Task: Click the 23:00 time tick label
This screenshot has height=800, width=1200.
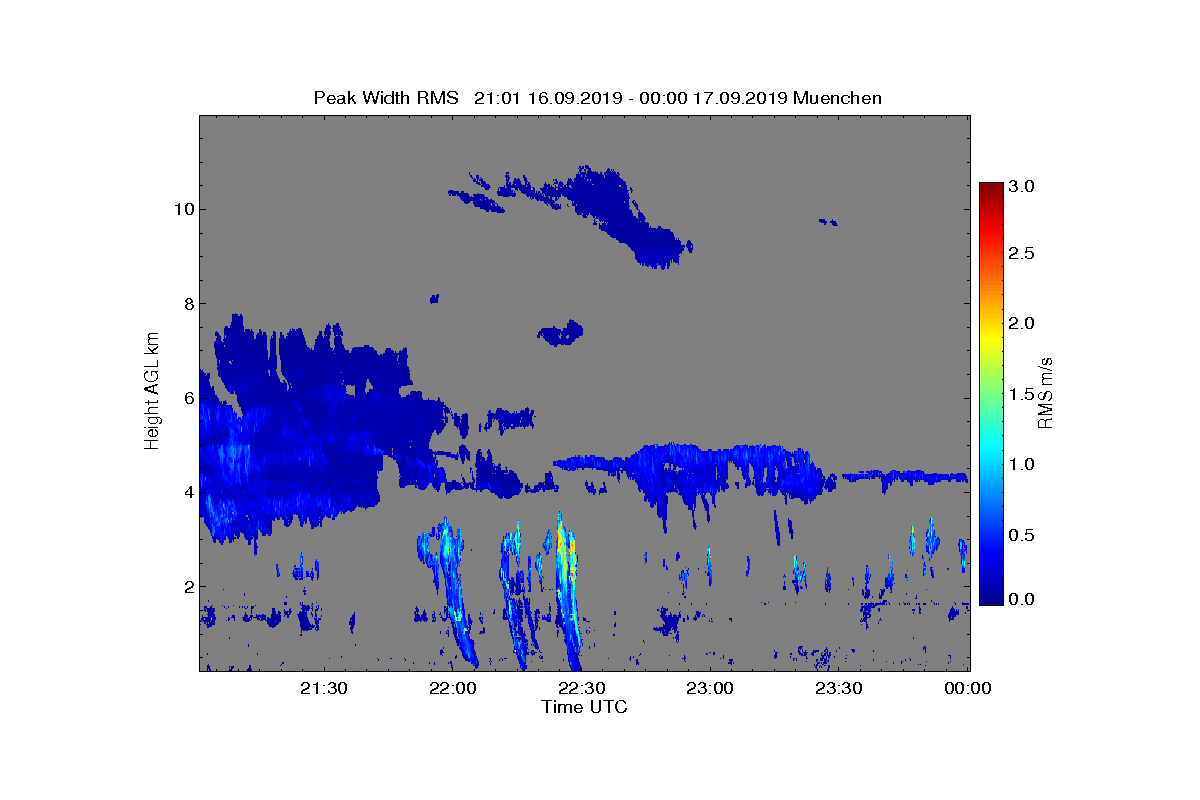Action: click(710, 688)
